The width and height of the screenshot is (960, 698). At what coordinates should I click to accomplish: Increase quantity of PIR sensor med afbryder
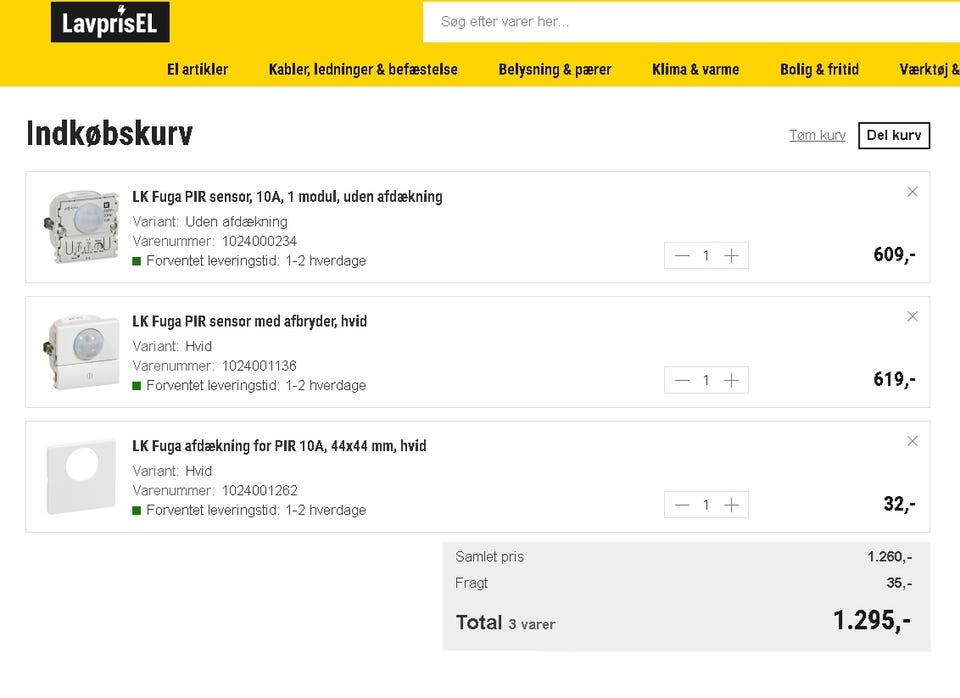pyautogui.click(x=731, y=380)
